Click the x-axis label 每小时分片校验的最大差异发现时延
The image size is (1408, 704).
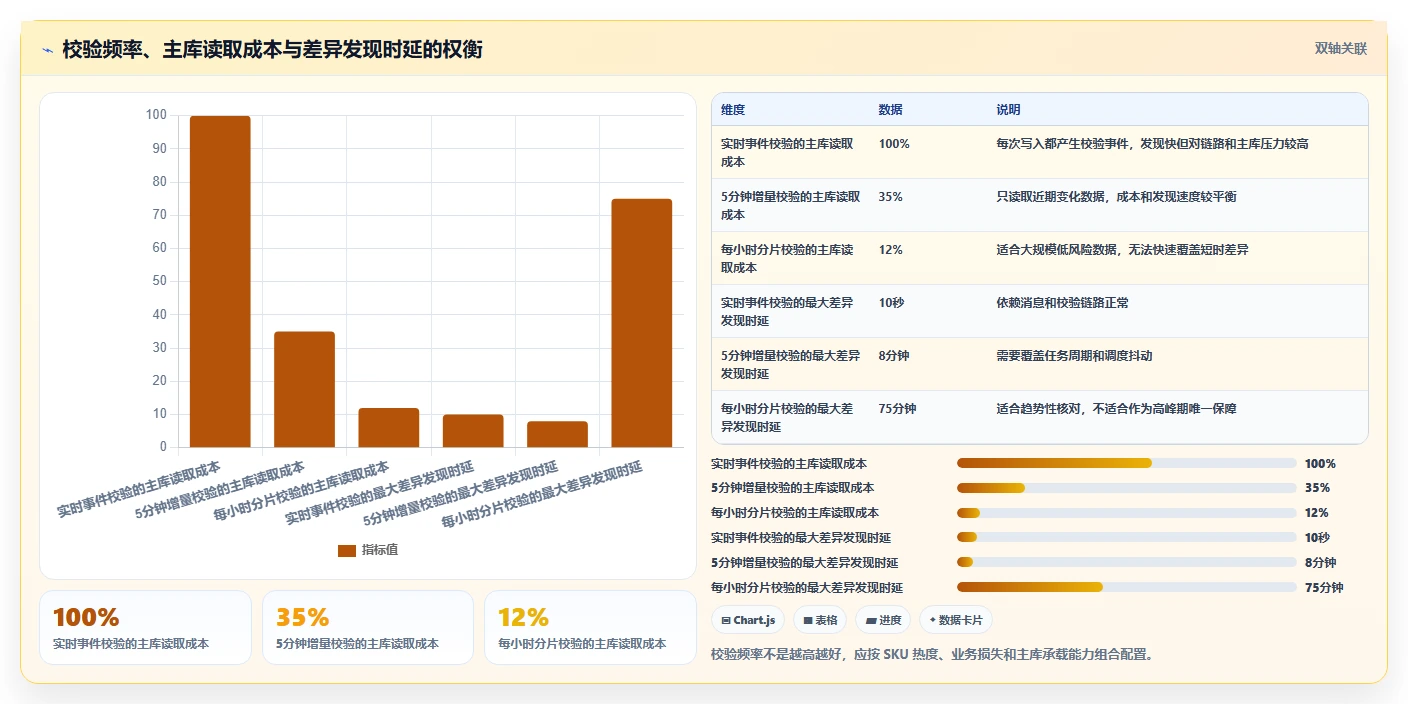pyautogui.click(x=542, y=495)
